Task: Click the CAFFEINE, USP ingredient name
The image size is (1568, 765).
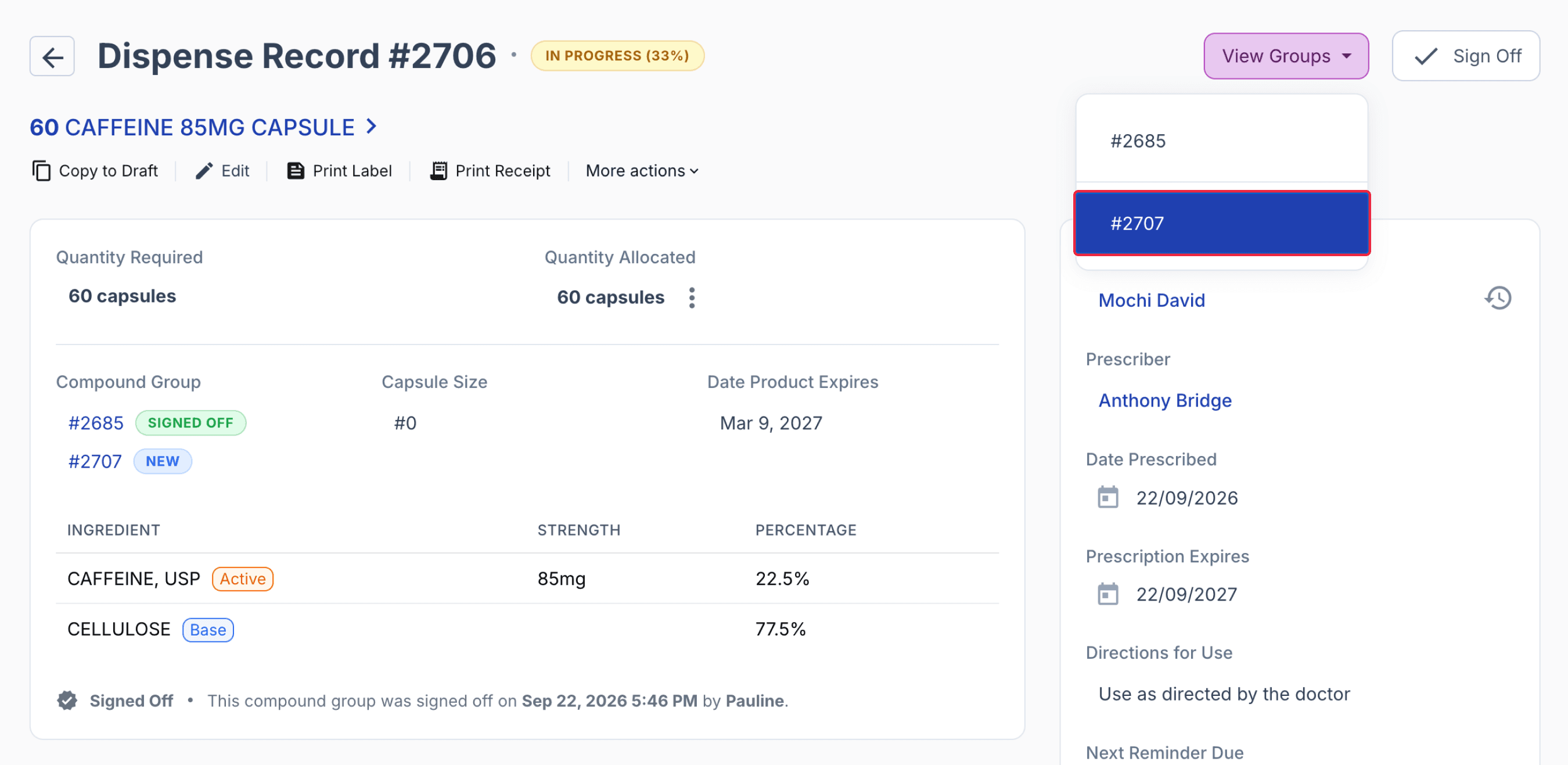Action: (x=134, y=579)
